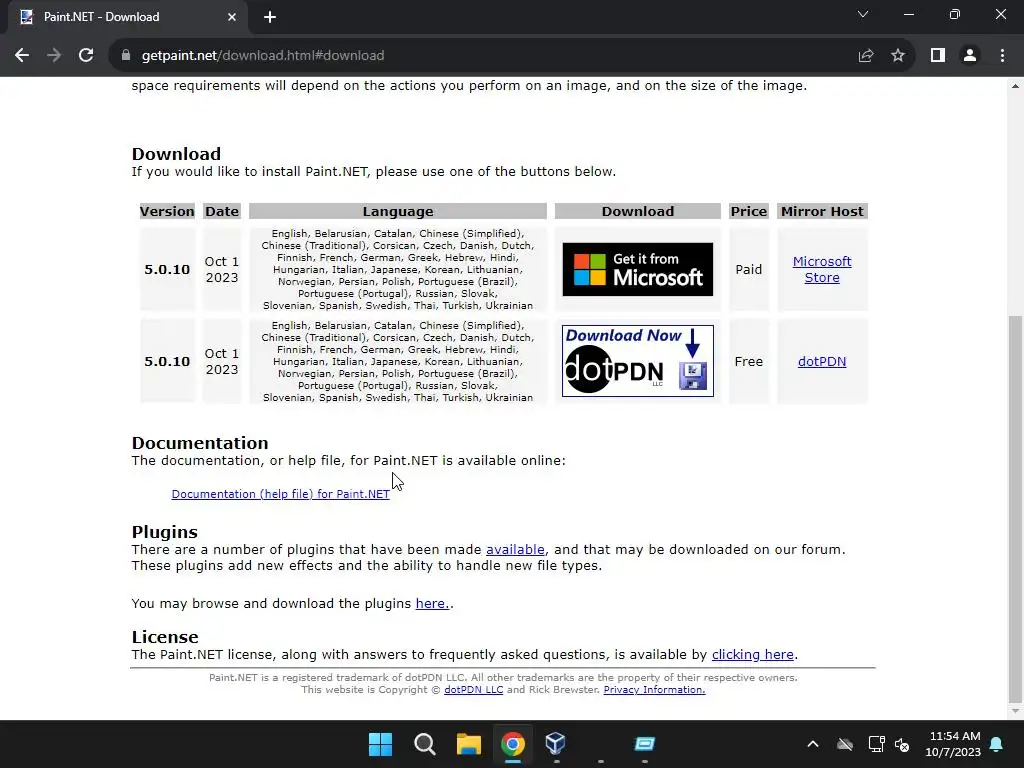
Task: Go back to the previous page
Action: pyautogui.click(x=22, y=56)
